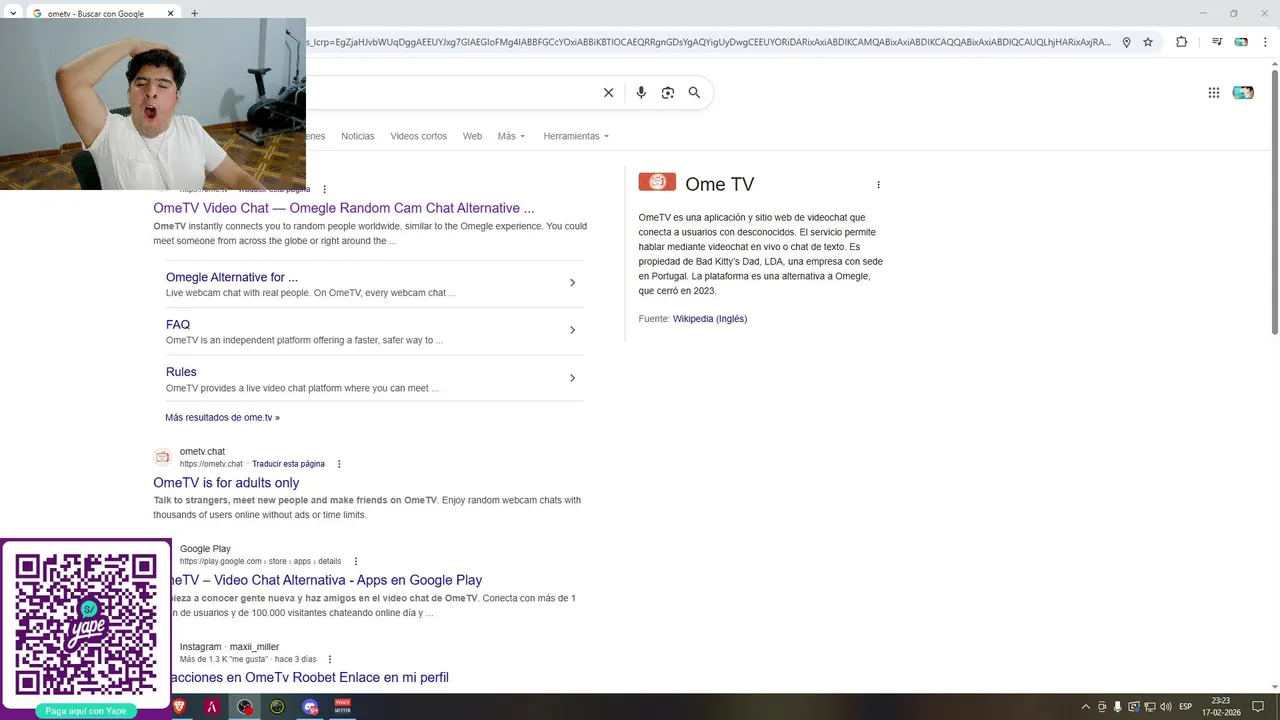The height and width of the screenshot is (720, 1280).
Task: Open the Rules sitelink chevron
Action: coord(572,378)
